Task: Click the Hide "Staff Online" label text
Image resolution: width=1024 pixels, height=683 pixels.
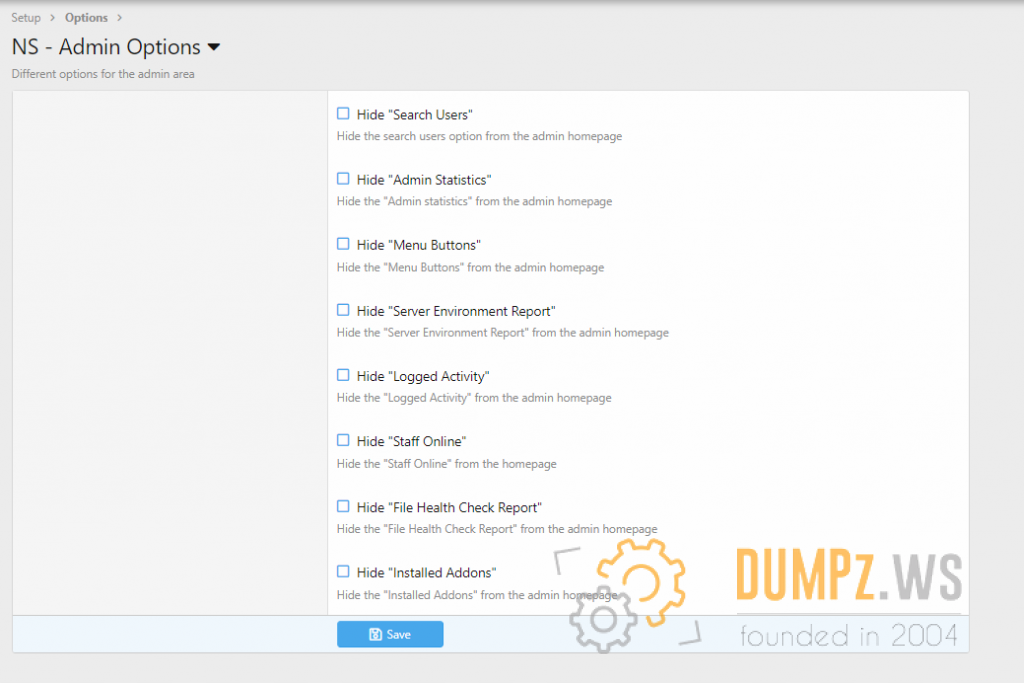Action: (411, 441)
